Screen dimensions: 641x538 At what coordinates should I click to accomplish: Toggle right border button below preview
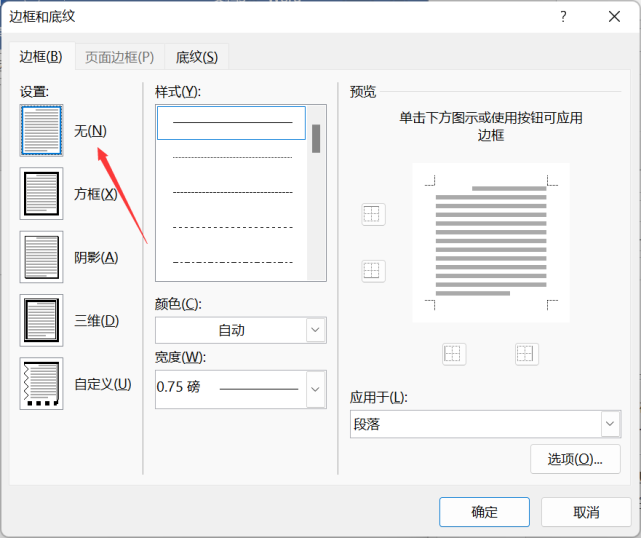click(x=527, y=354)
